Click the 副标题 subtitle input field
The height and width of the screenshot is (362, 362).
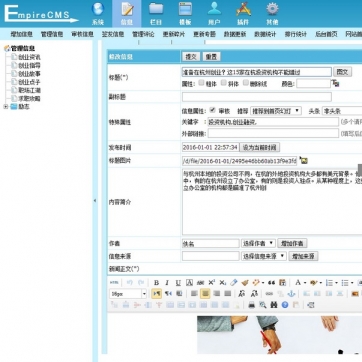(x=257, y=97)
